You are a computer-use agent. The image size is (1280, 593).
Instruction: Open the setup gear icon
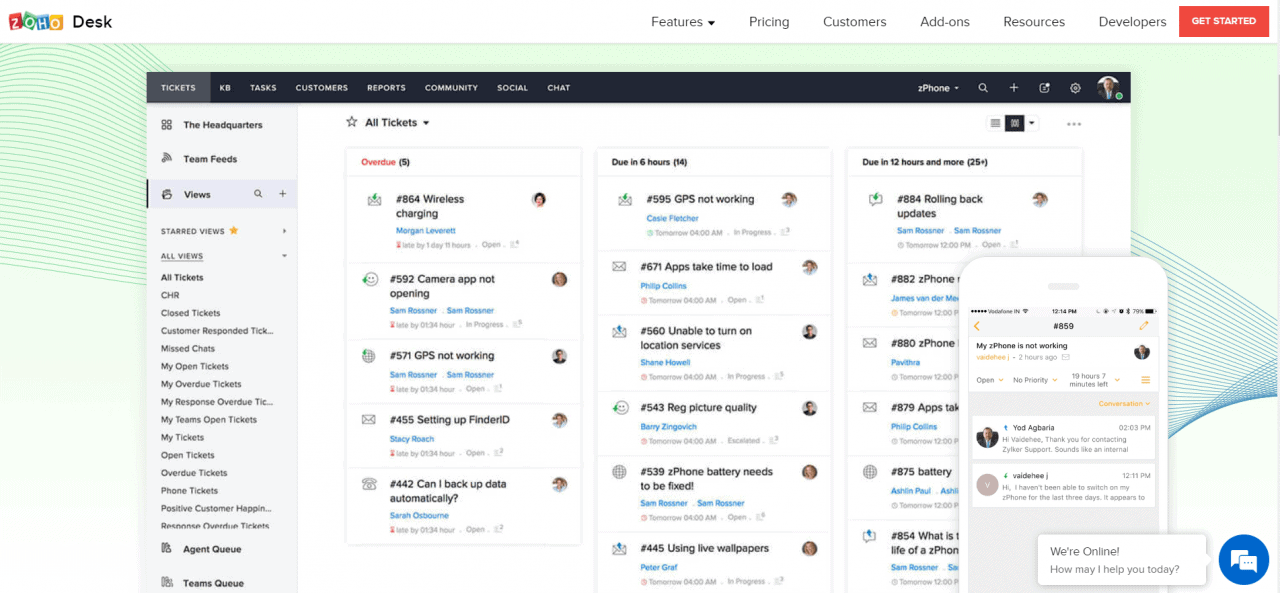tap(1075, 88)
